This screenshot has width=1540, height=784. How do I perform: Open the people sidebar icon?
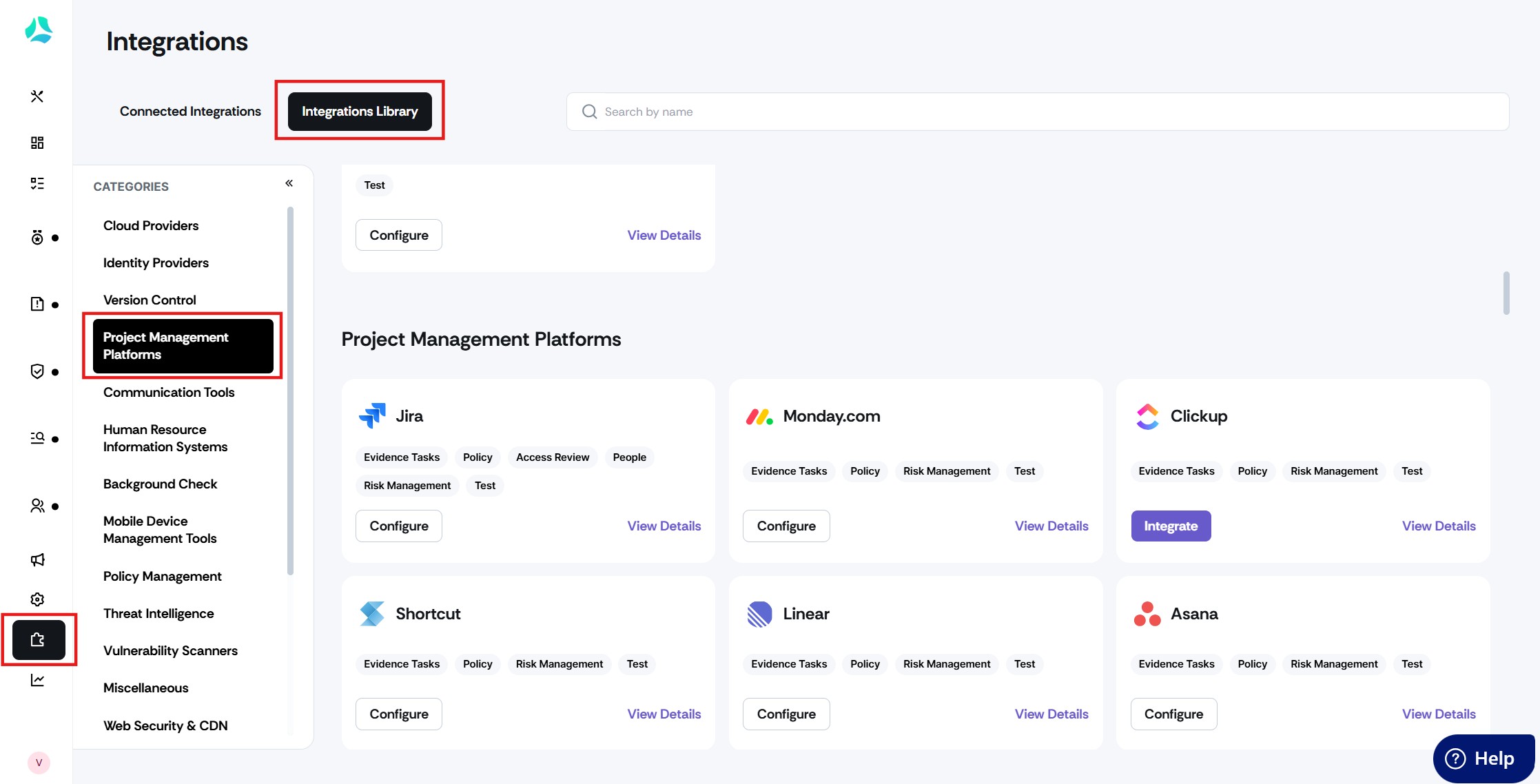pos(37,506)
